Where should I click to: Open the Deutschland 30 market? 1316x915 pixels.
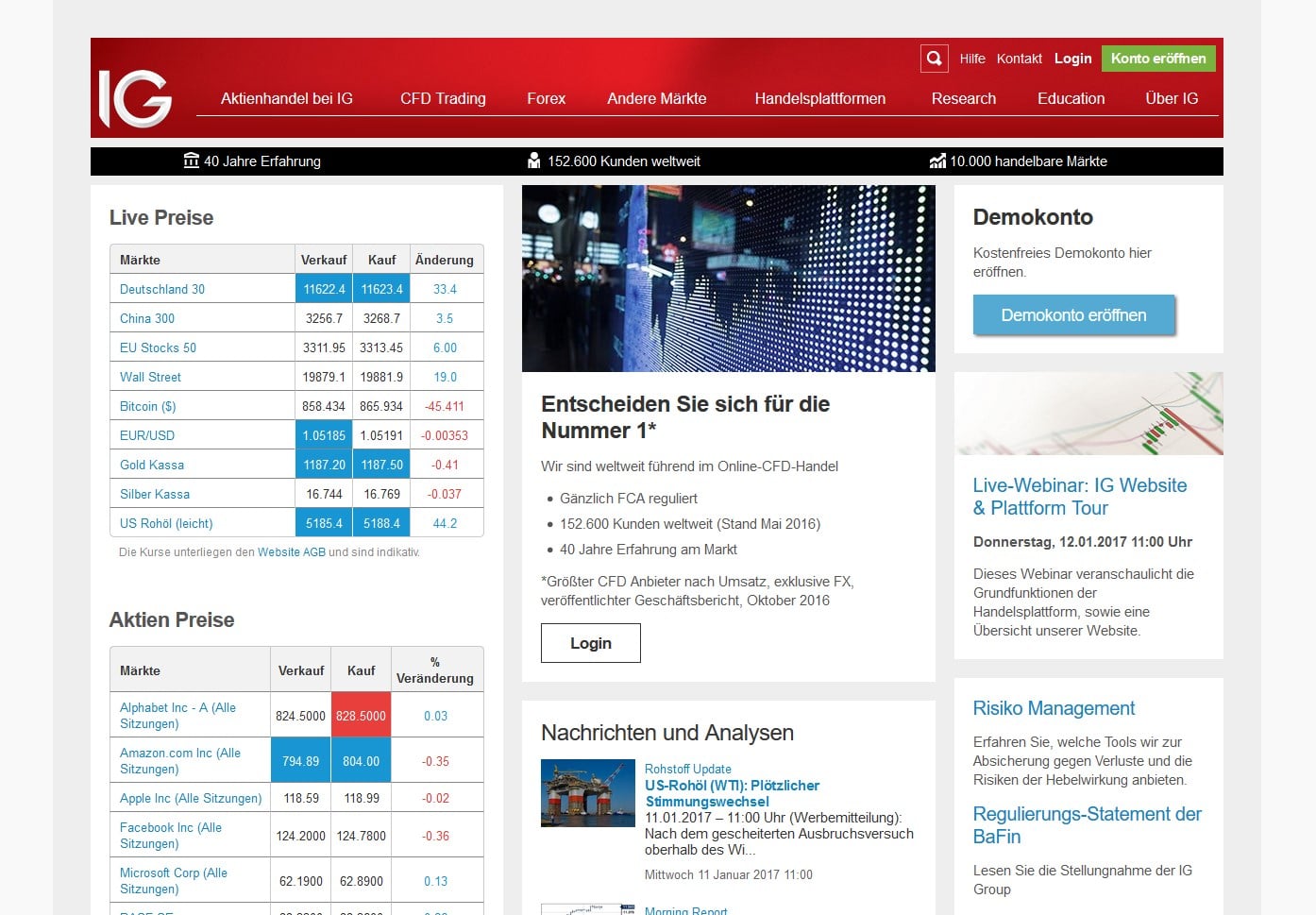pos(162,289)
